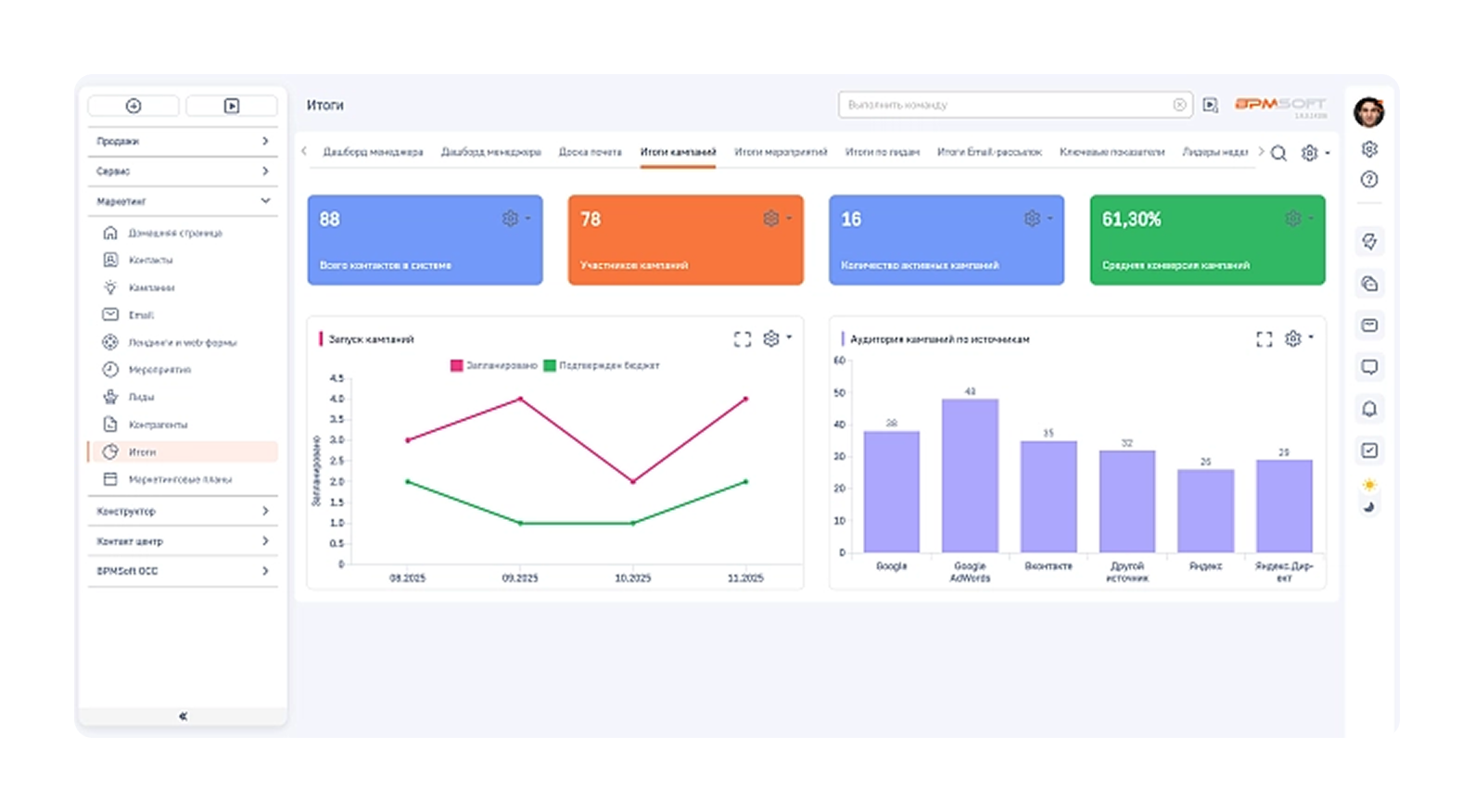1474x812 pixels.
Task: Click the play button atop the sidebar
Action: point(232,106)
